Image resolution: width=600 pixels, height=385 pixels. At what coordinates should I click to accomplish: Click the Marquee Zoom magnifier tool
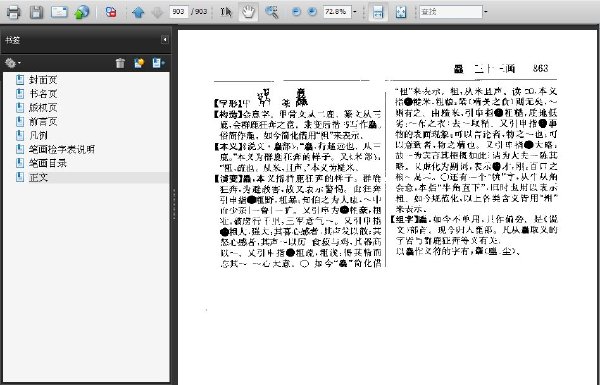point(272,12)
